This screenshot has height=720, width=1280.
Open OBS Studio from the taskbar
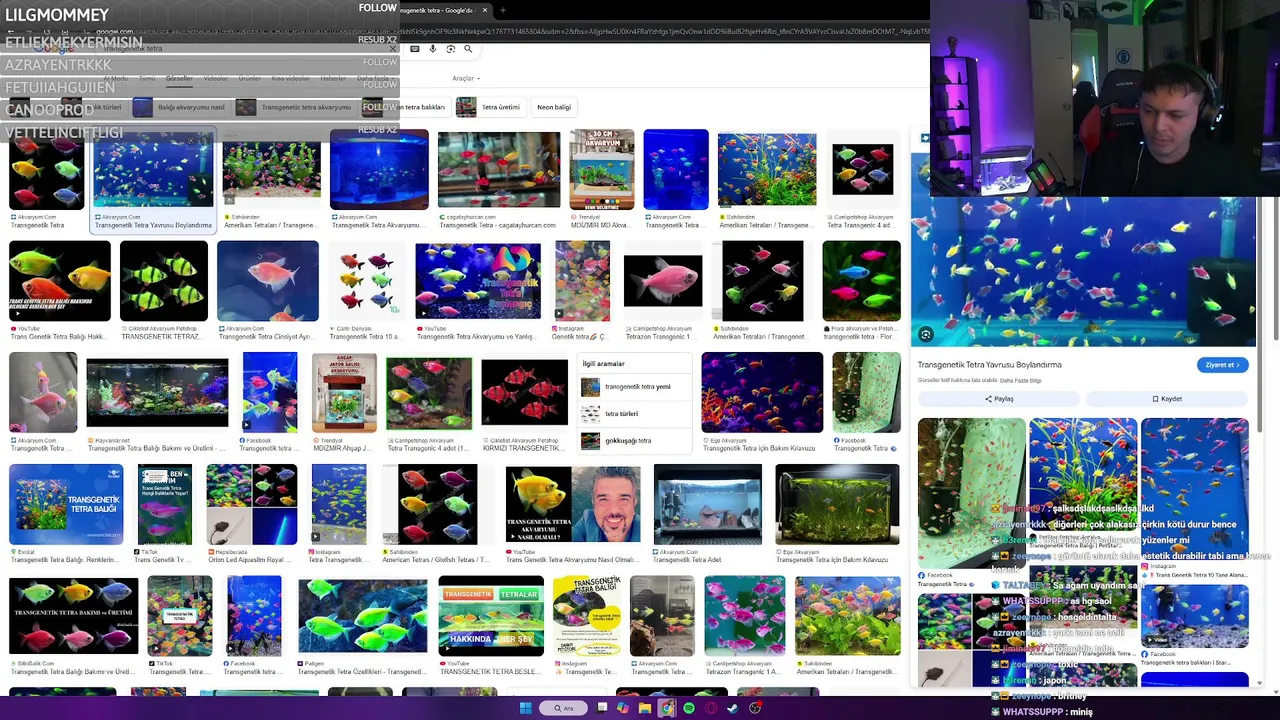click(755, 708)
